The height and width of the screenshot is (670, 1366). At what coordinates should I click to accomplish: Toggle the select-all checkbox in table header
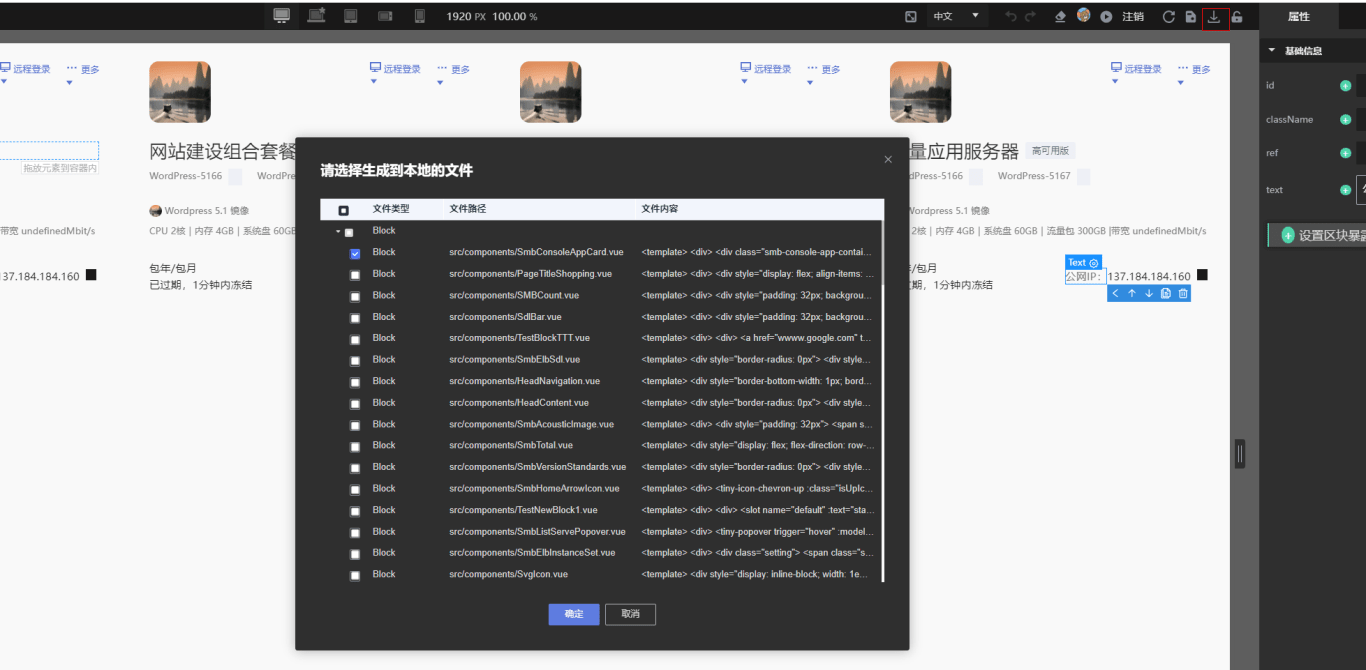(x=344, y=211)
